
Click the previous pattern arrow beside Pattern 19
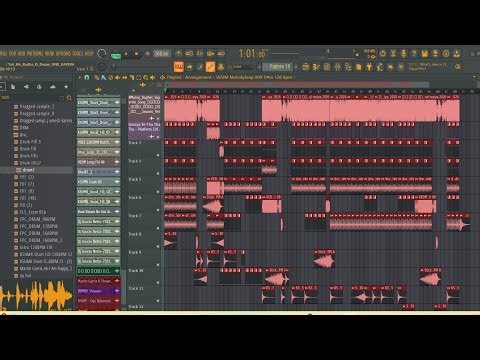(260, 67)
